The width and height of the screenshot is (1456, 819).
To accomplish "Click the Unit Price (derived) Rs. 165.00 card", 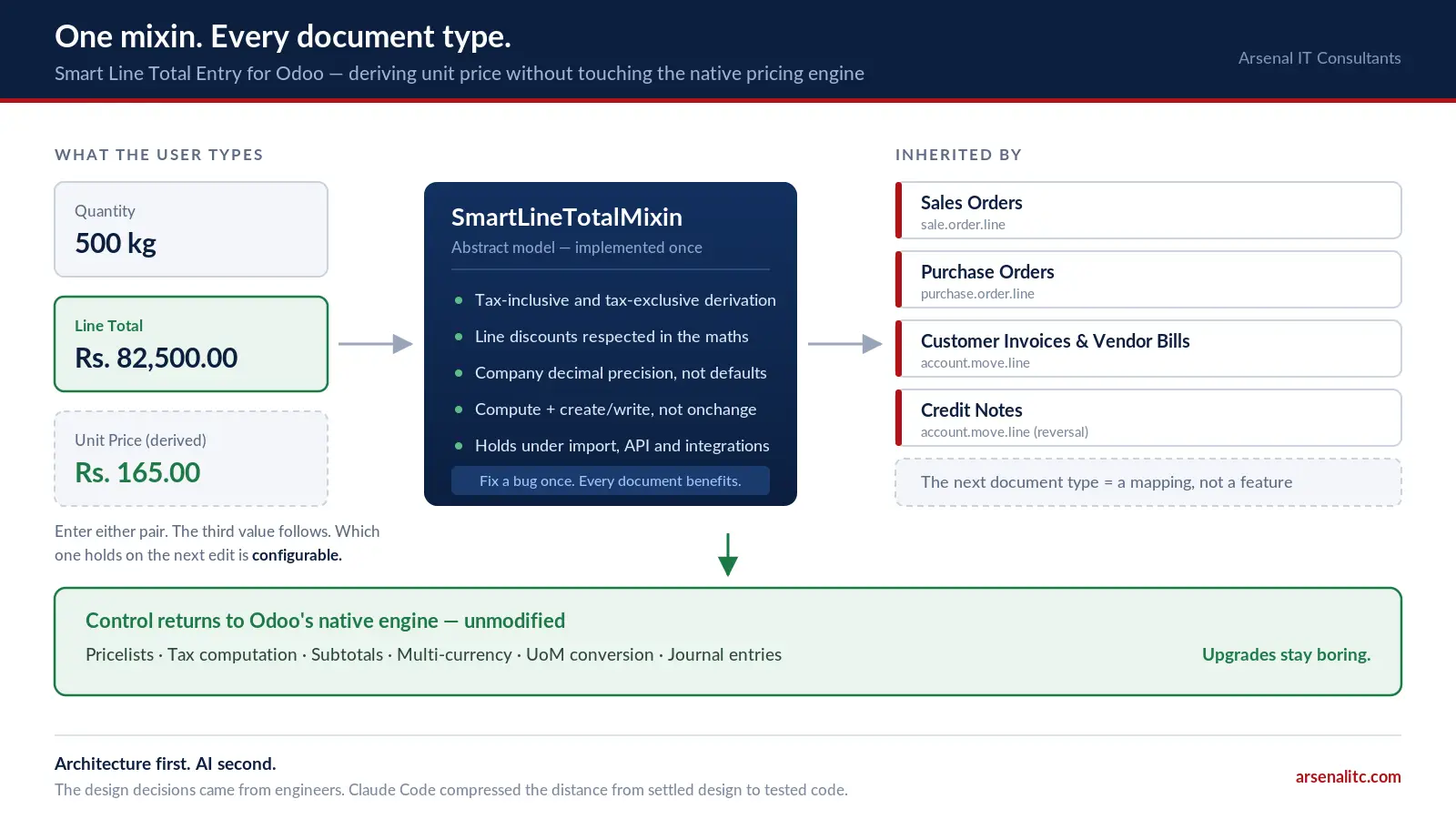I will click(x=191, y=459).
